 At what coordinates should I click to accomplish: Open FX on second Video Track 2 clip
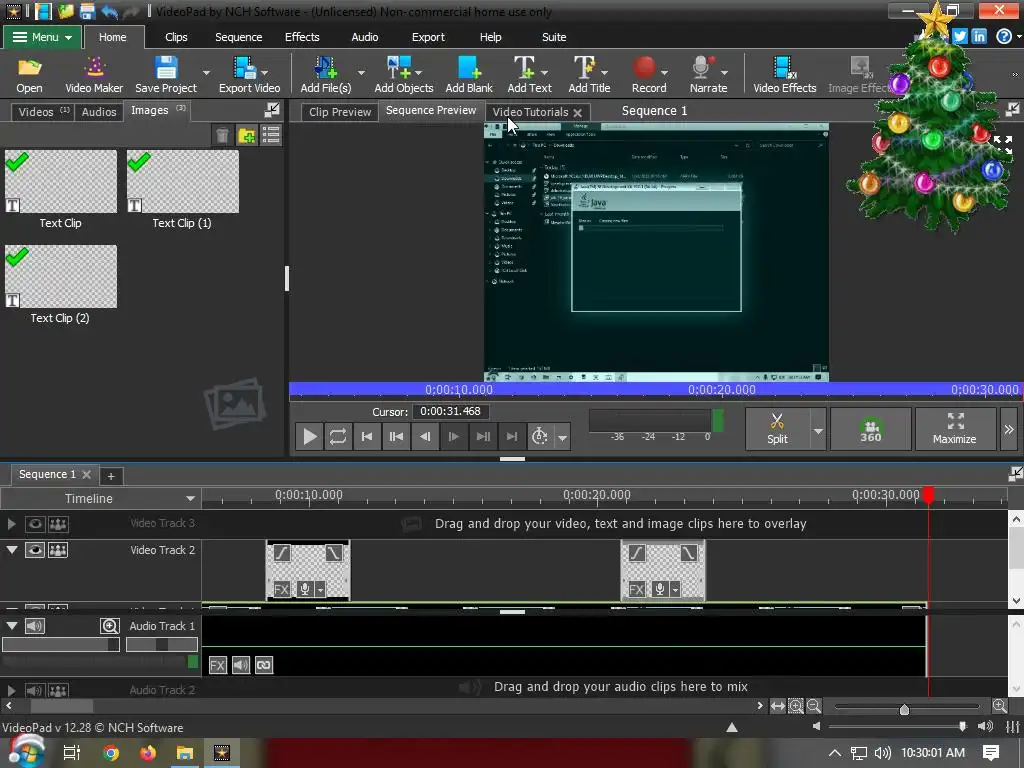point(637,589)
